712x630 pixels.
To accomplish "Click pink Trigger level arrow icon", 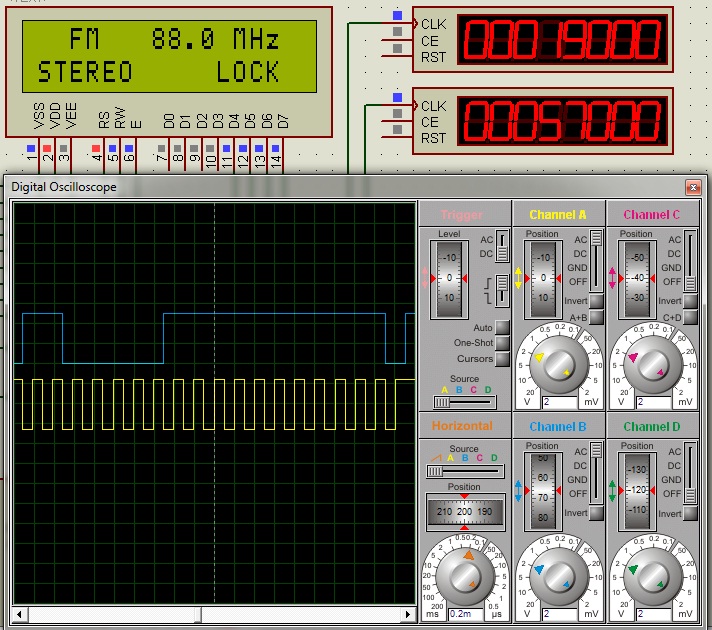I will (425, 278).
